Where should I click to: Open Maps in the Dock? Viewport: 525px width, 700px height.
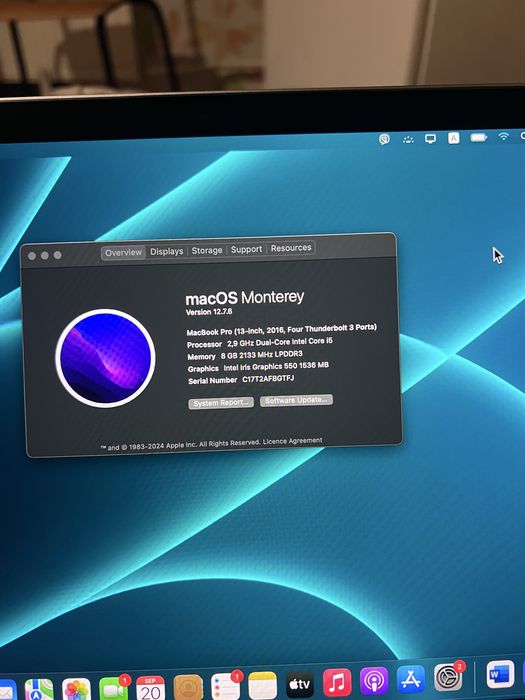[x=39, y=690]
